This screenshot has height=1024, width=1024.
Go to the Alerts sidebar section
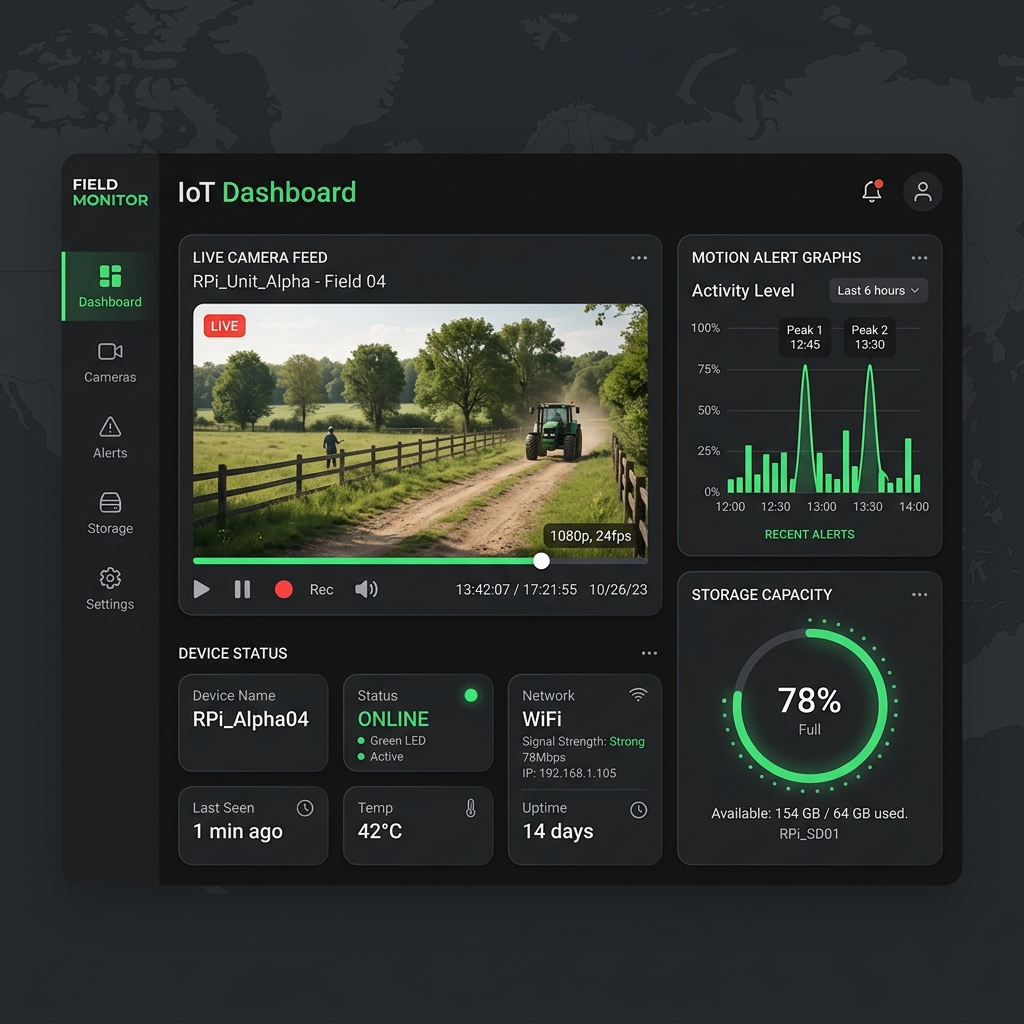pyautogui.click(x=110, y=438)
